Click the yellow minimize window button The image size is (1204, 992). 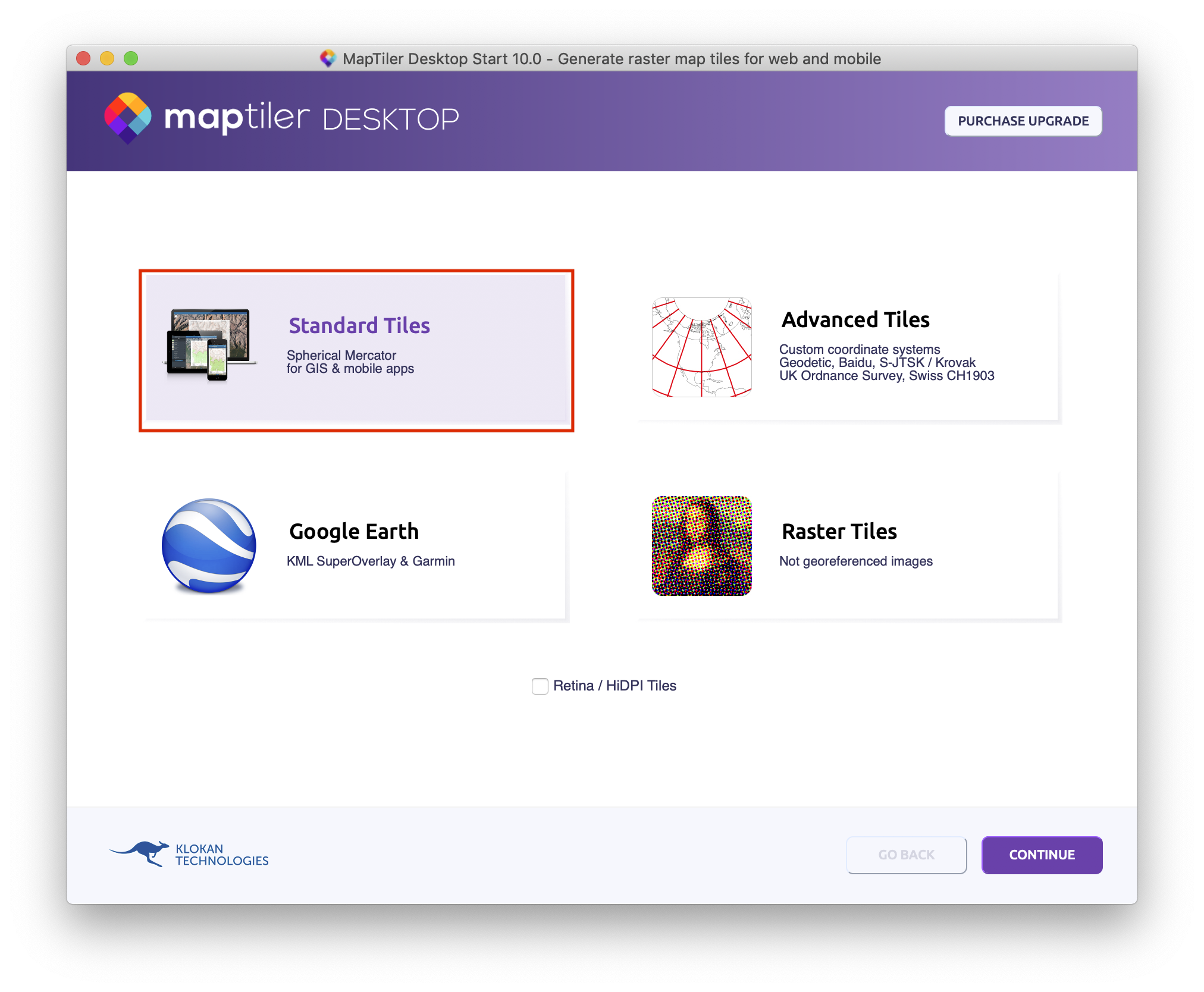point(107,58)
